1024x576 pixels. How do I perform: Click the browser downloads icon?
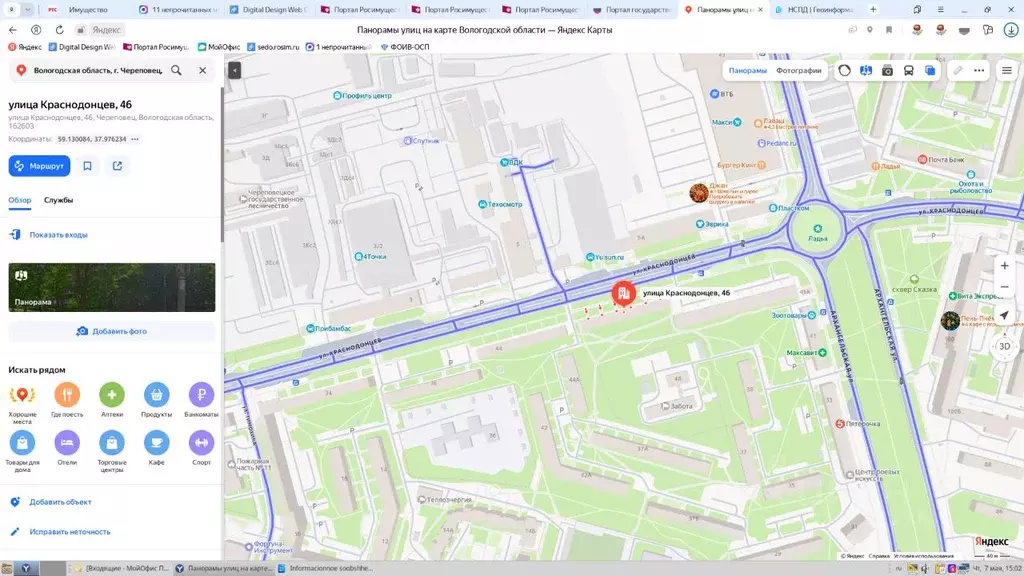1011,30
